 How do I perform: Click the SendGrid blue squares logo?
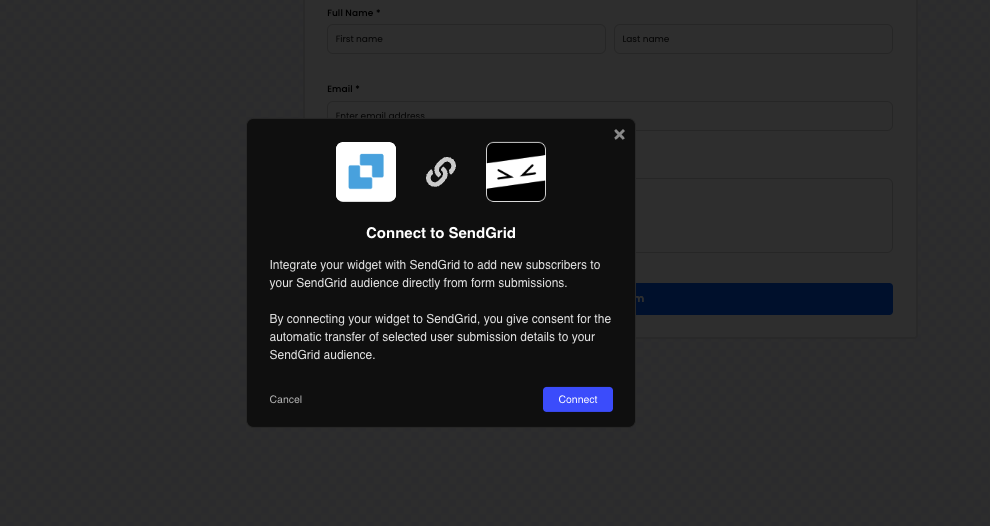click(366, 172)
